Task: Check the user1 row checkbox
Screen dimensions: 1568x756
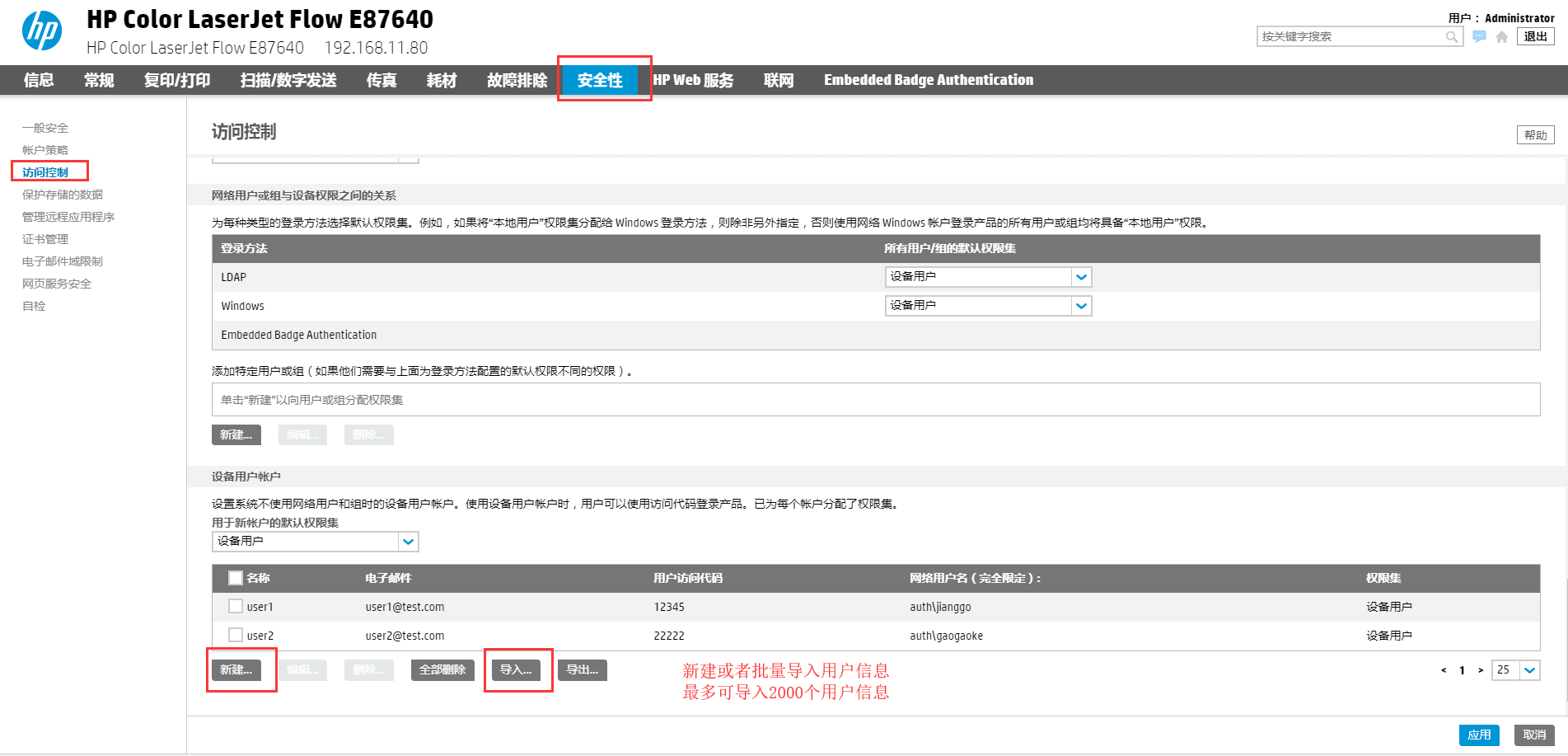Action: pos(236,607)
